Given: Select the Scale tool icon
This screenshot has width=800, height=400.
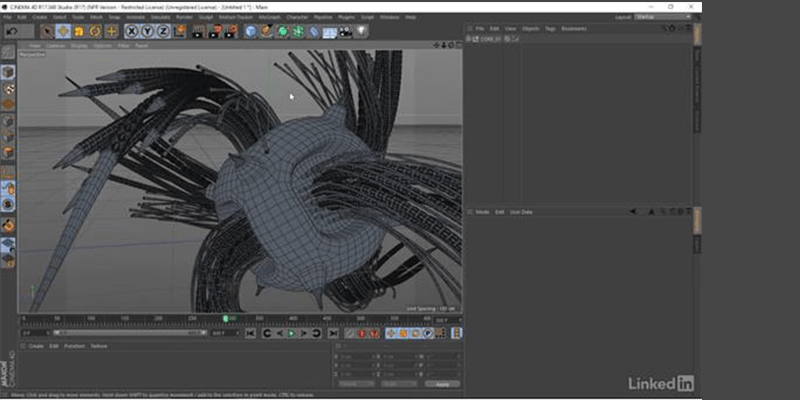Looking at the screenshot, I should [80, 31].
